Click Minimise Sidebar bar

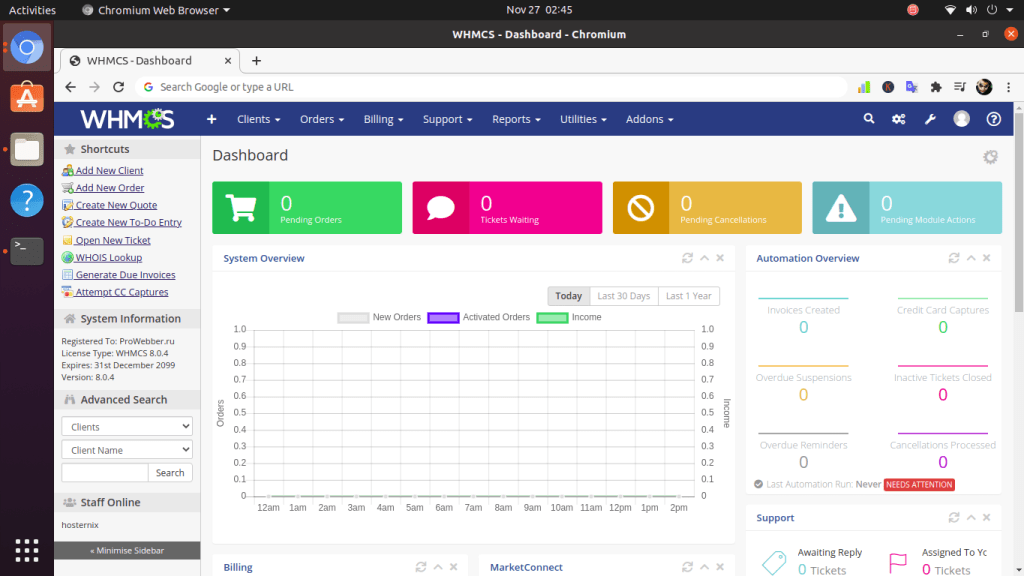click(127, 551)
